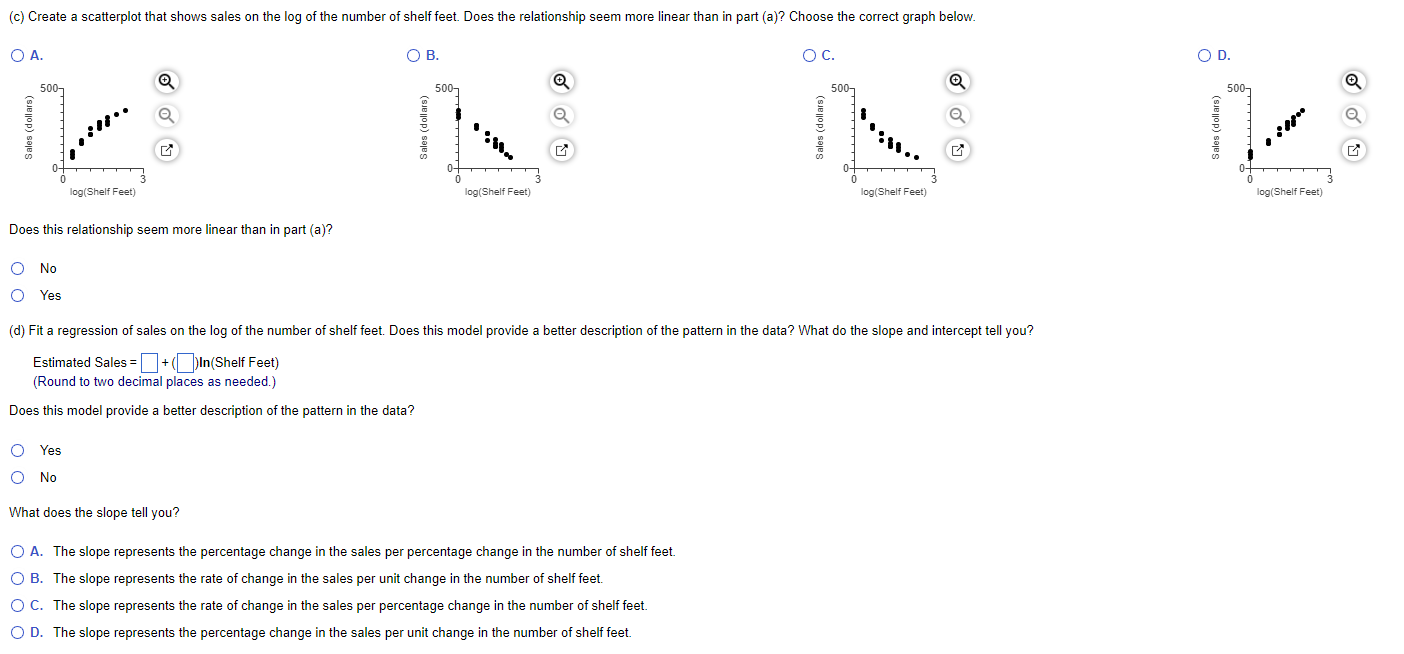Zoom in on the graph A scatterplot
The height and width of the screenshot is (654, 1404).
point(166,81)
